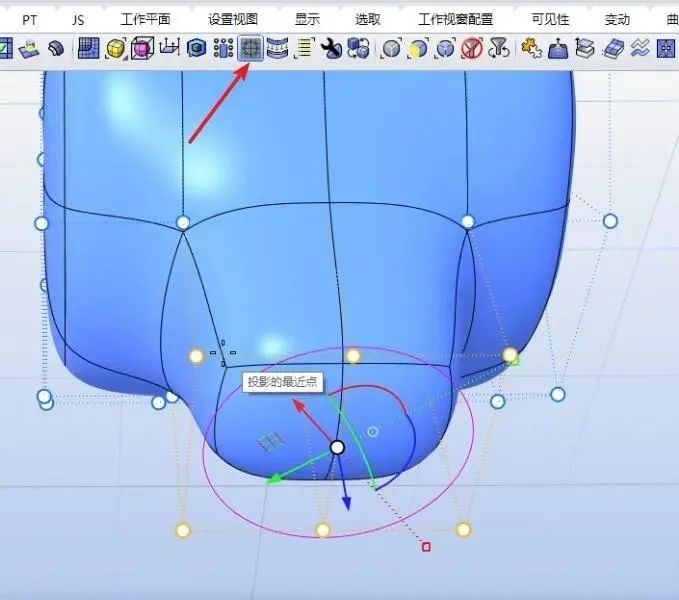Select yellow control point near green square handle
679x600 pixels.
[510, 355]
